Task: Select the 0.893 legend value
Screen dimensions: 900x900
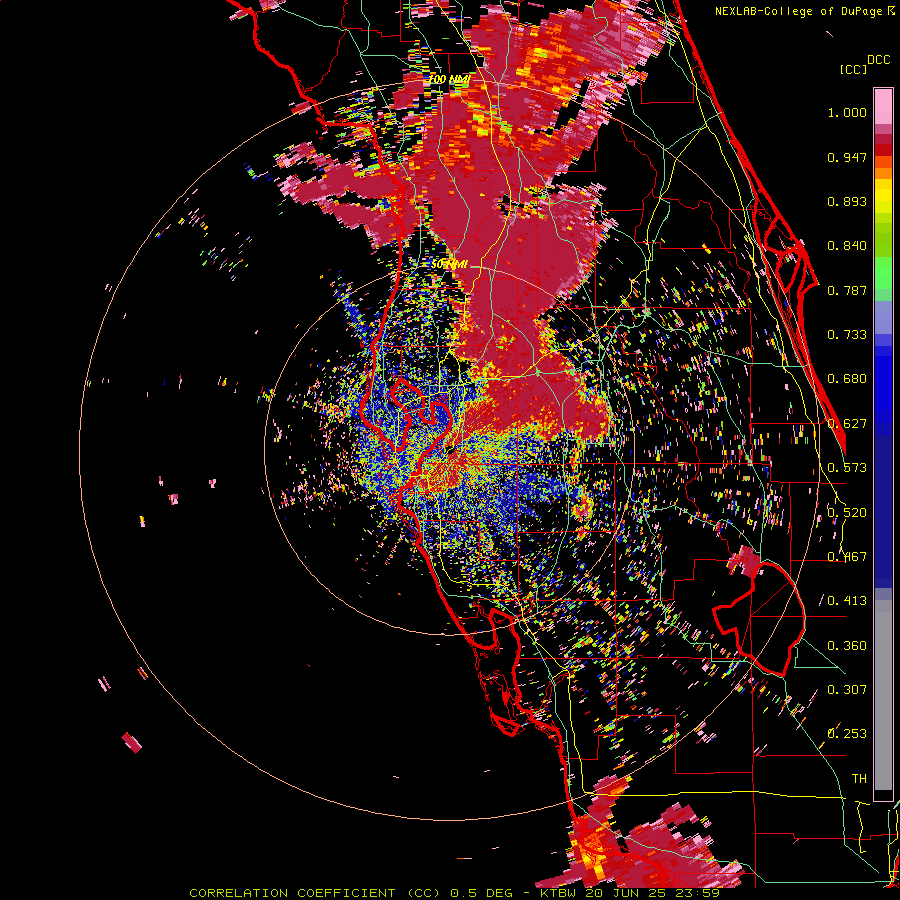Action: point(847,201)
